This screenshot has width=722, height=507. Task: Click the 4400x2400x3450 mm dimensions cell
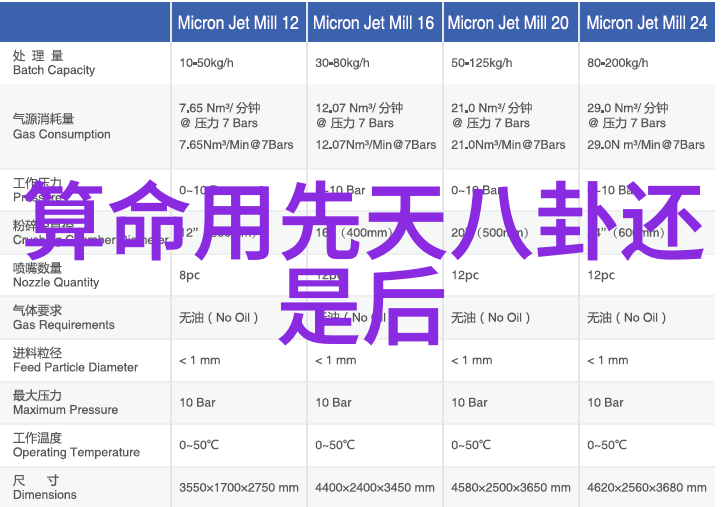375,487
